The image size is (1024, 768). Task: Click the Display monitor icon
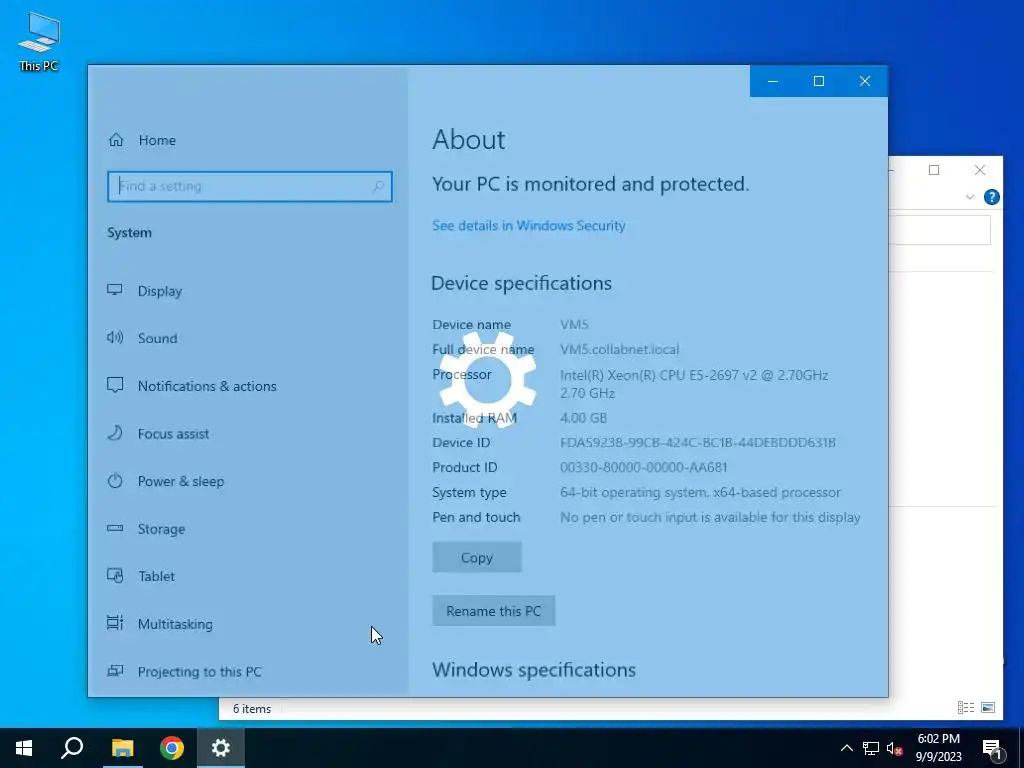[115, 290]
